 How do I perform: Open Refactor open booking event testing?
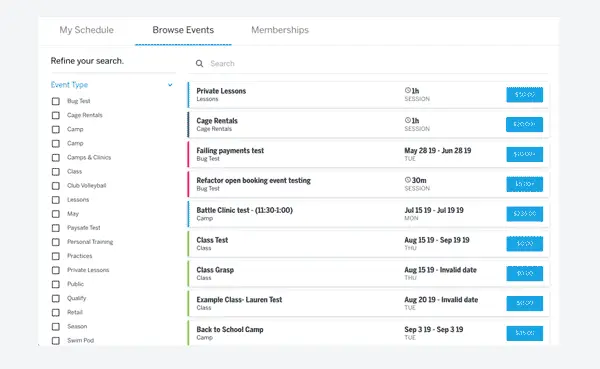[253, 180]
